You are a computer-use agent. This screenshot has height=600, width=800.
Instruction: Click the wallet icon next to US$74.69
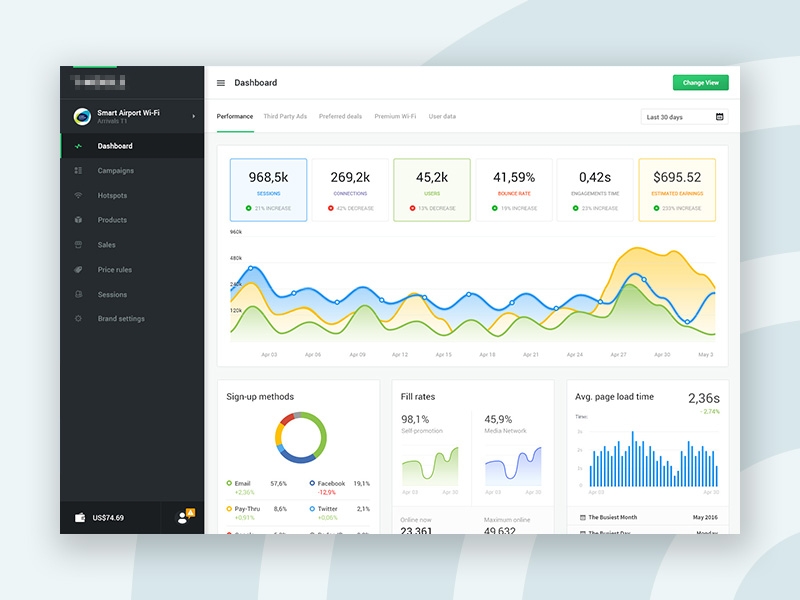(79, 518)
